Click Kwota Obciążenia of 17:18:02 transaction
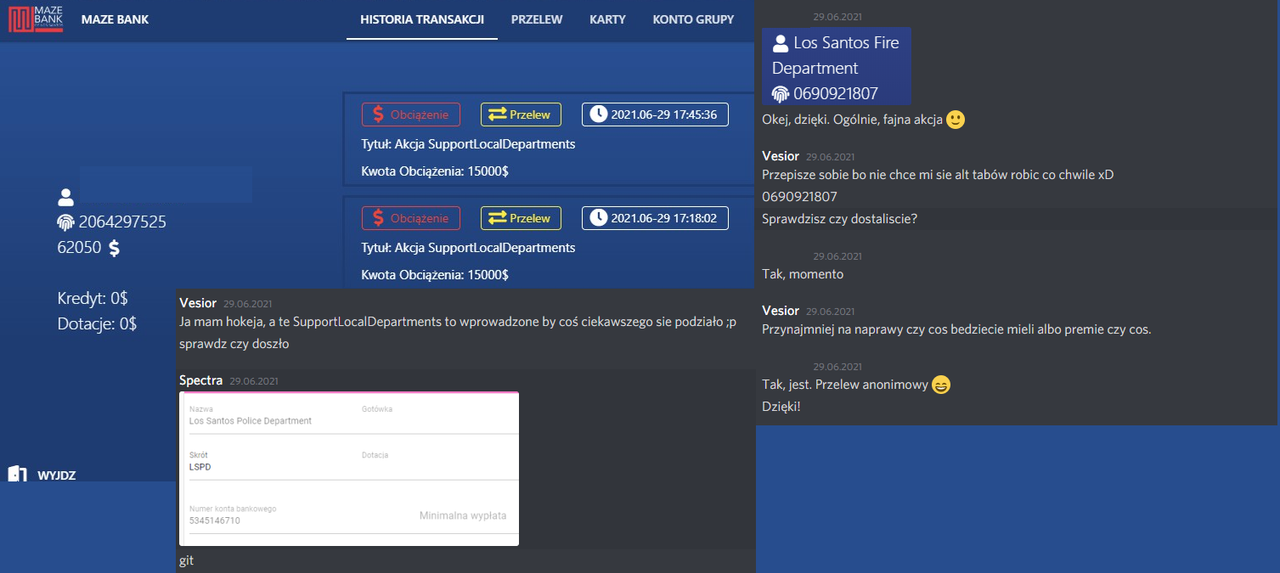 click(434, 275)
